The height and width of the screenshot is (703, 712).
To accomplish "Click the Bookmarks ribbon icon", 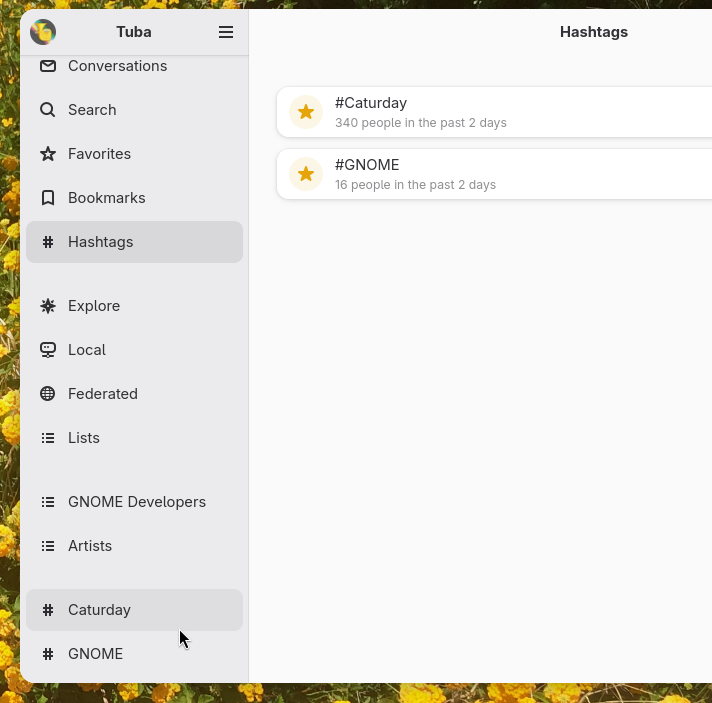I will 48,198.
